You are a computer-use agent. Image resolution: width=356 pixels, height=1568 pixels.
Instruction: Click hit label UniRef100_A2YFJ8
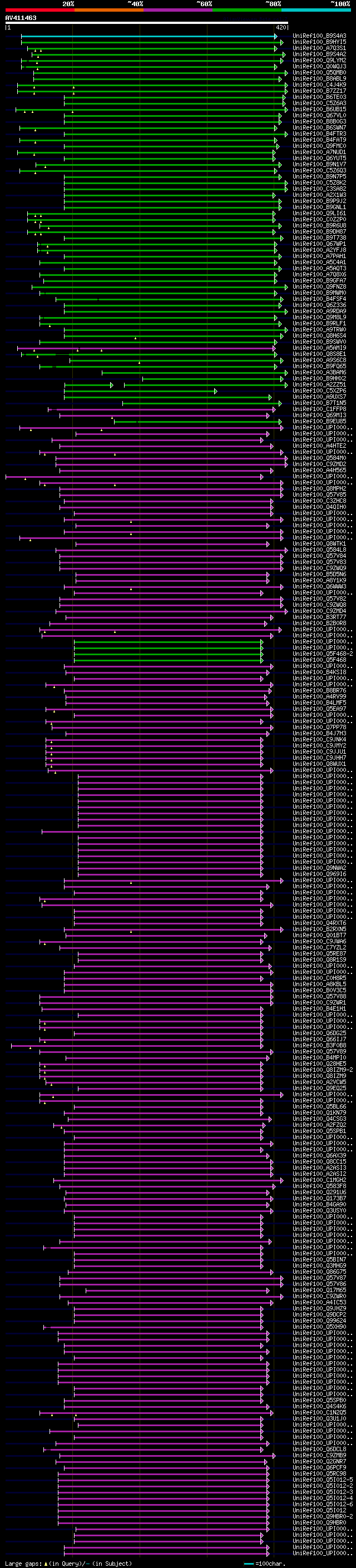pos(319,250)
